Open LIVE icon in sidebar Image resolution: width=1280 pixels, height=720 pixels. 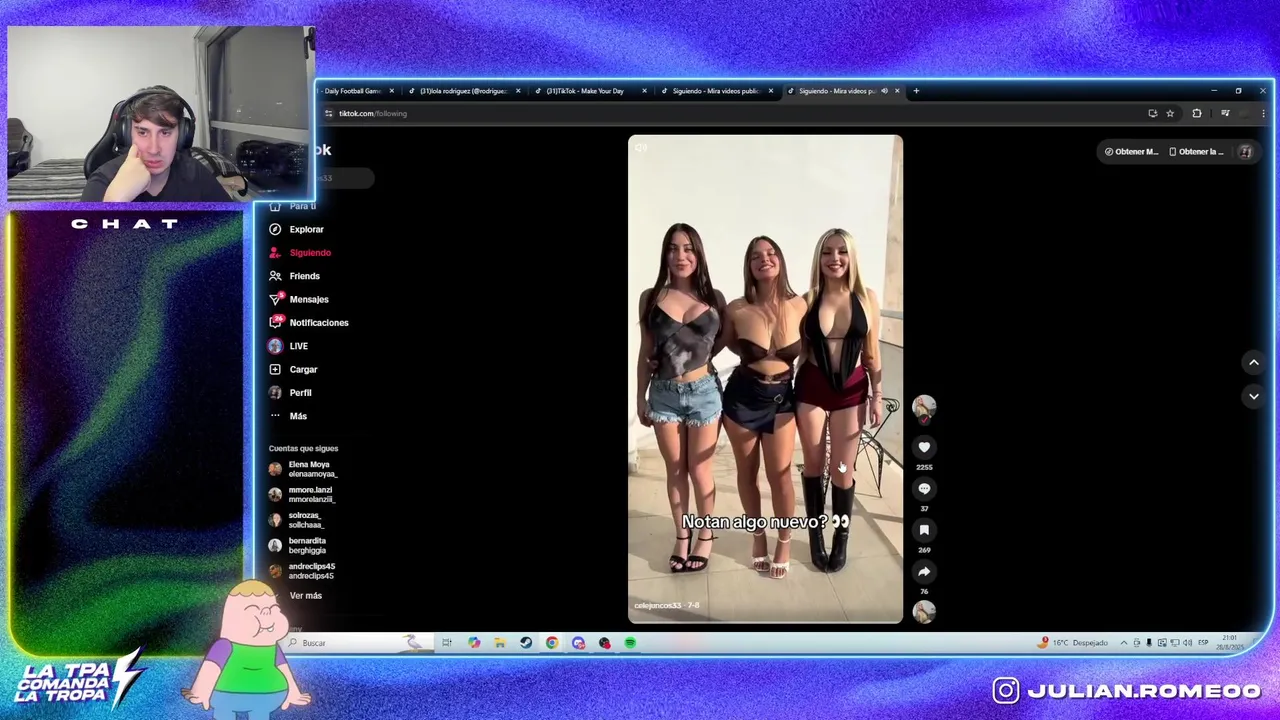point(275,346)
